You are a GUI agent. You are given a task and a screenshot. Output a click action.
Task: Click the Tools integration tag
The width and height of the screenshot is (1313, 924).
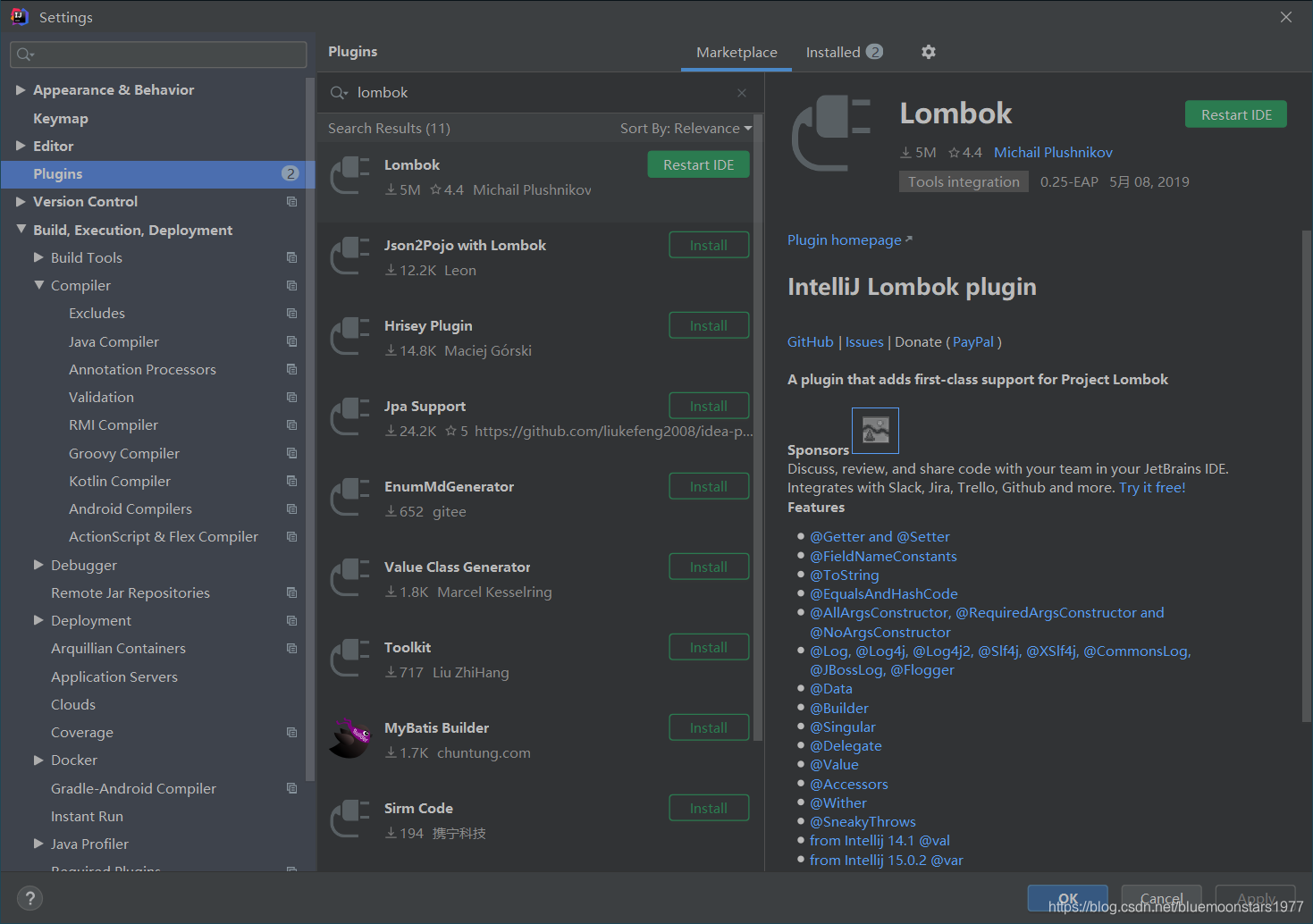point(964,181)
